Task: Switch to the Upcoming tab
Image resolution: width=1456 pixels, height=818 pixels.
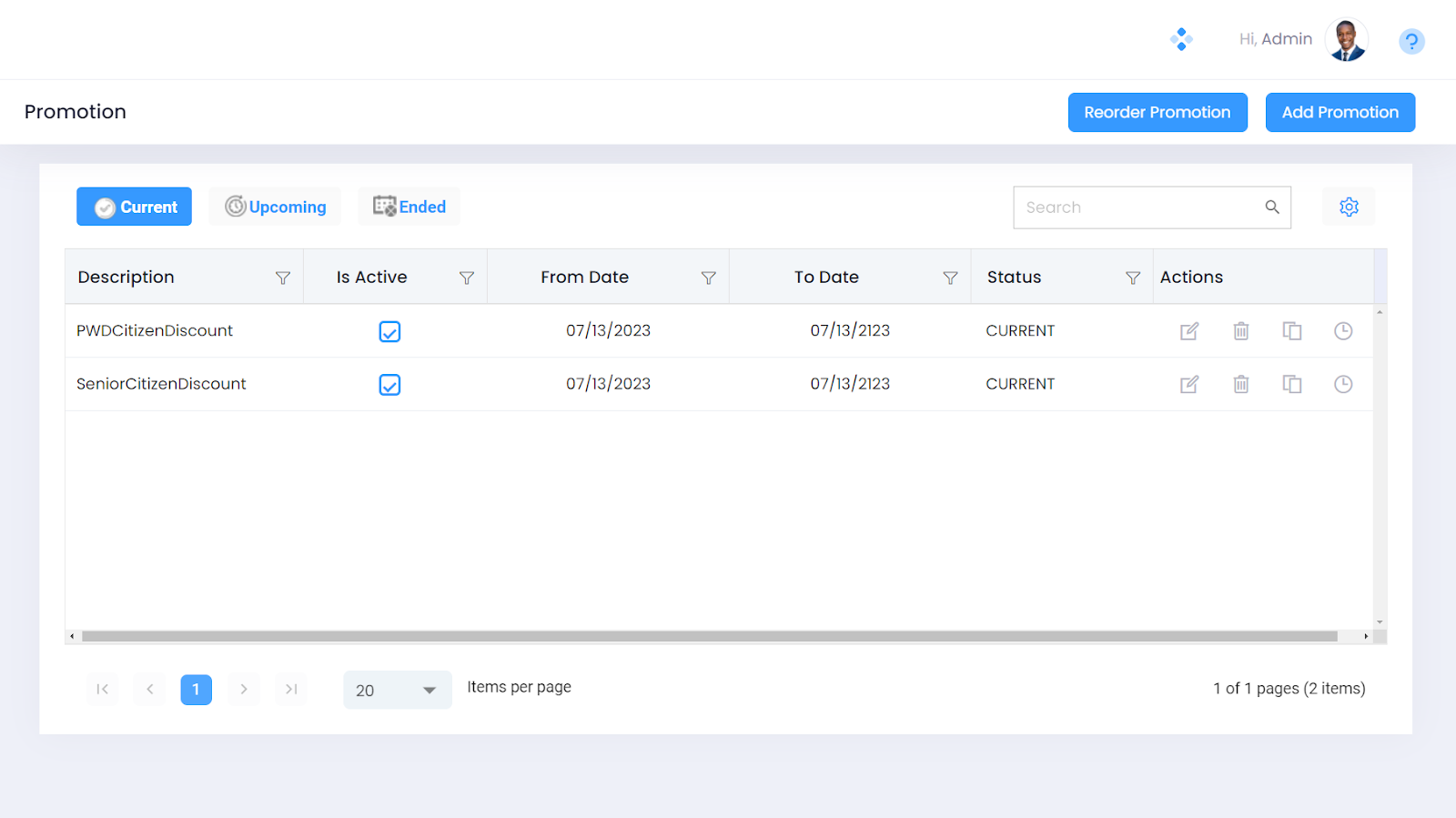Action: [x=275, y=207]
